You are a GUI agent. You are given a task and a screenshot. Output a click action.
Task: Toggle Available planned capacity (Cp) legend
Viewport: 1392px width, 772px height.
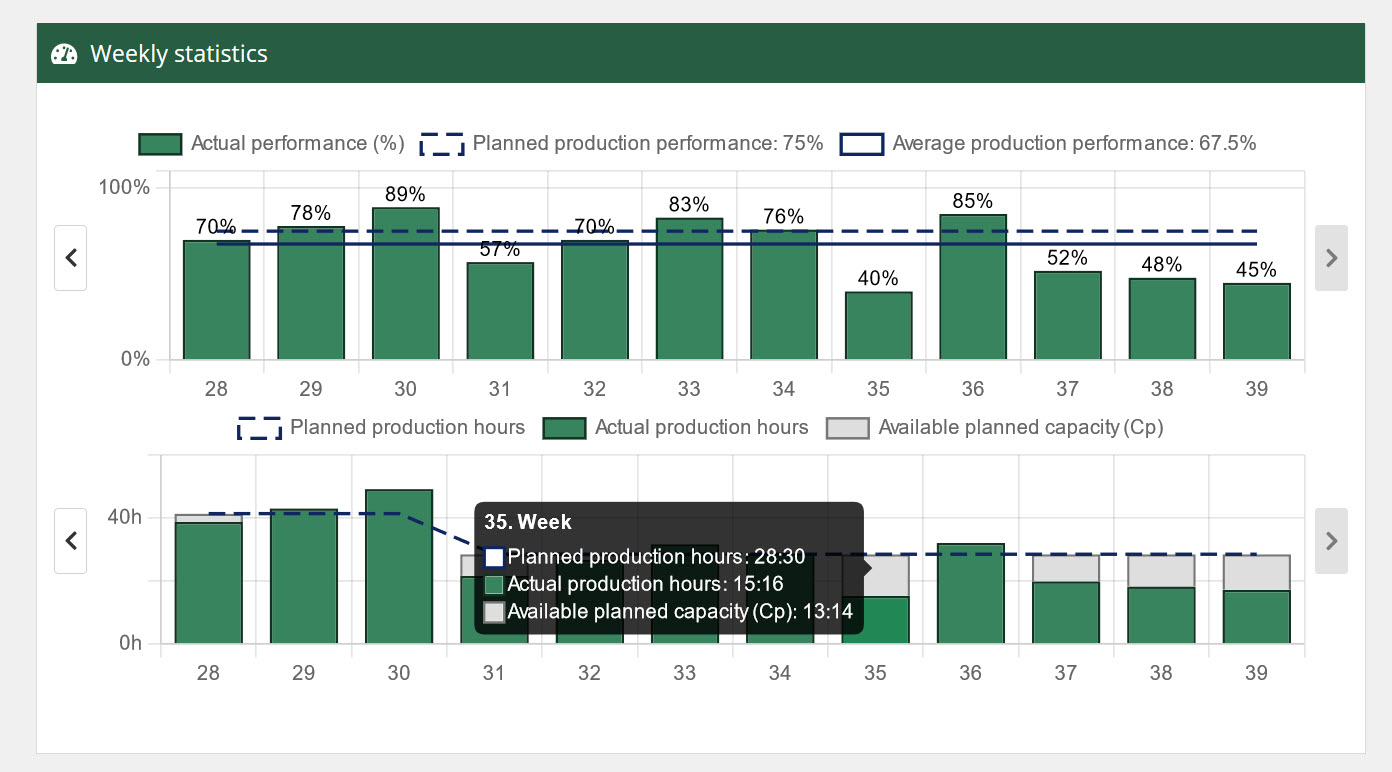point(995,428)
